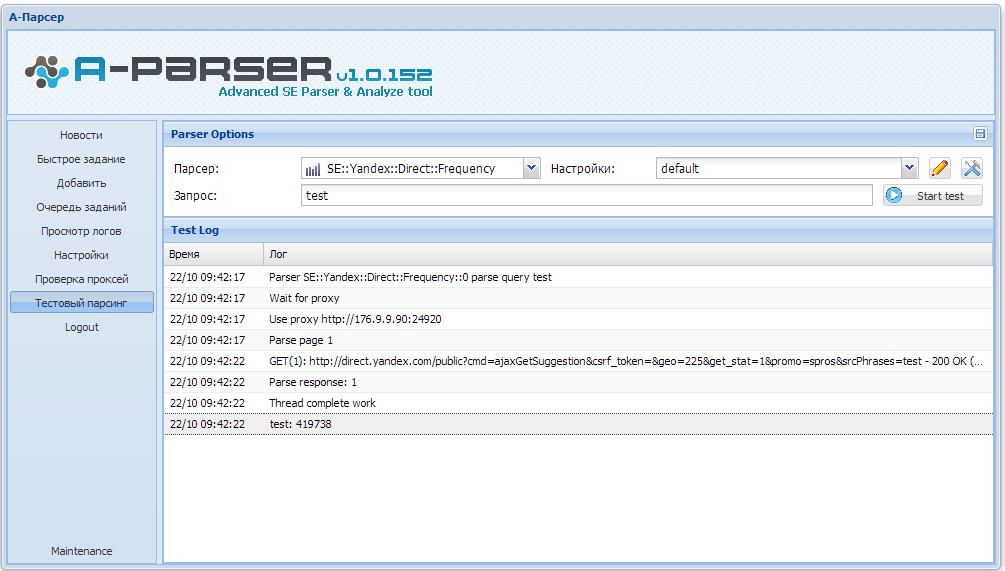The height and width of the screenshot is (571, 1005).
Task: Click the A-Парсер window title
Action: pyautogui.click(x=37, y=17)
